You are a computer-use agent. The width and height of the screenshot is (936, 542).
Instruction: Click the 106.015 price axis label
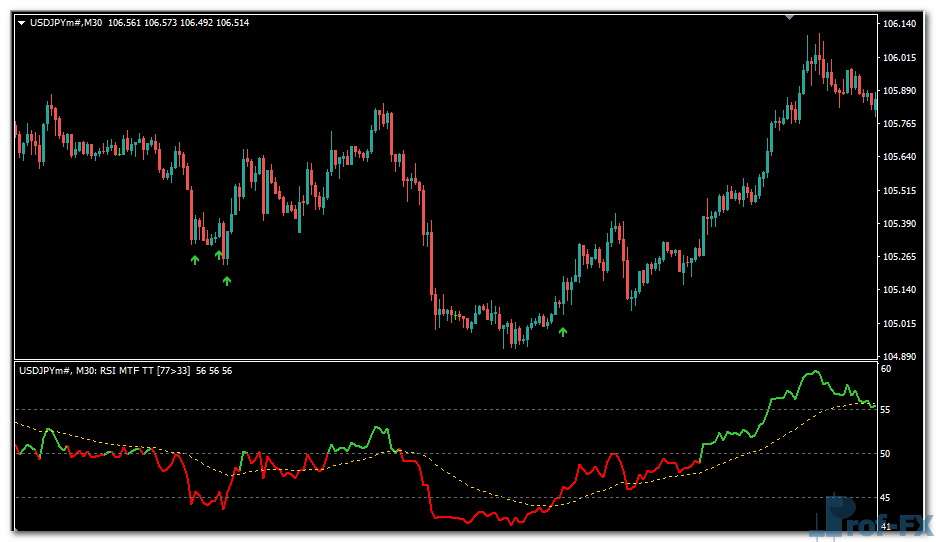click(x=900, y=58)
